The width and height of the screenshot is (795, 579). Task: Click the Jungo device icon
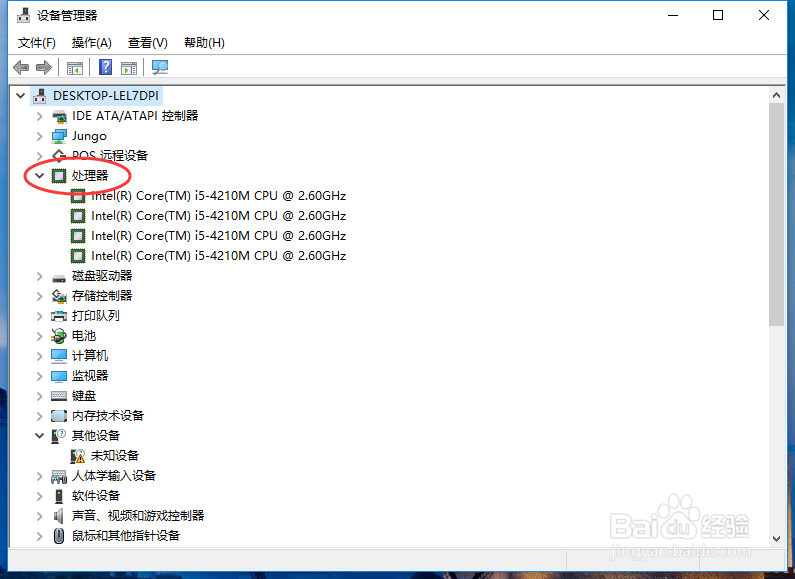59,136
